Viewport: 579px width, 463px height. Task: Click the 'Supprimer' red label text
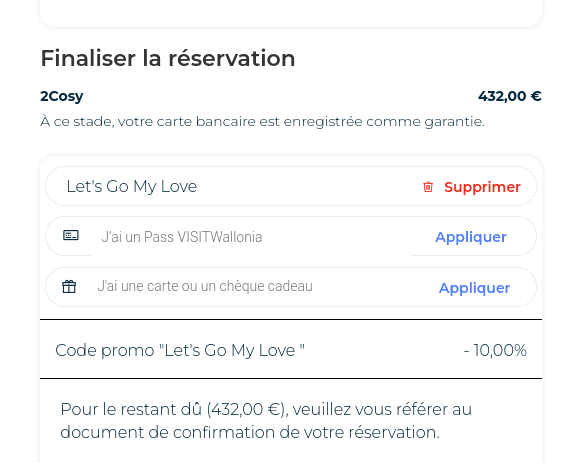(x=482, y=187)
